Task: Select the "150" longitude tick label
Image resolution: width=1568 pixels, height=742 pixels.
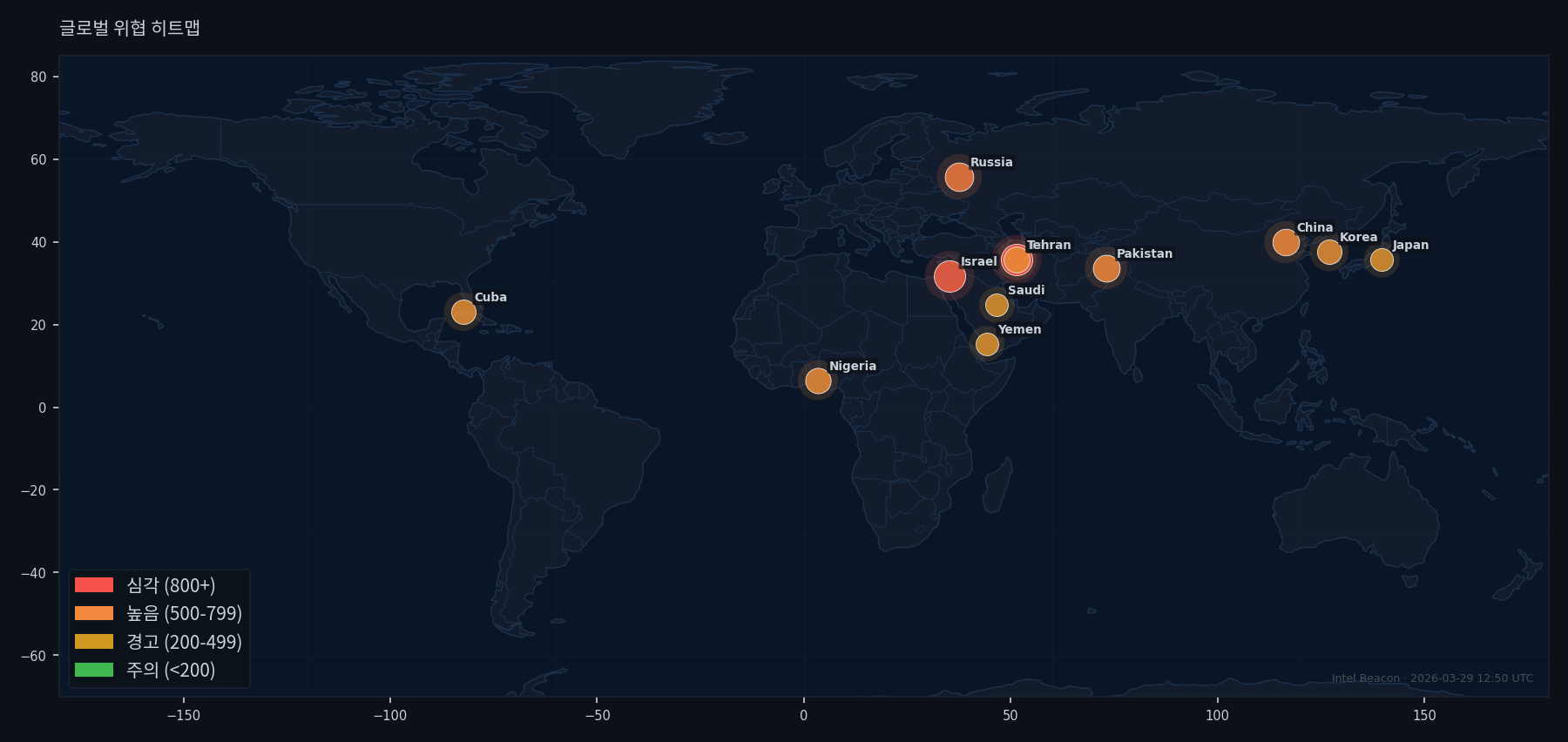Action: click(x=1424, y=716)
